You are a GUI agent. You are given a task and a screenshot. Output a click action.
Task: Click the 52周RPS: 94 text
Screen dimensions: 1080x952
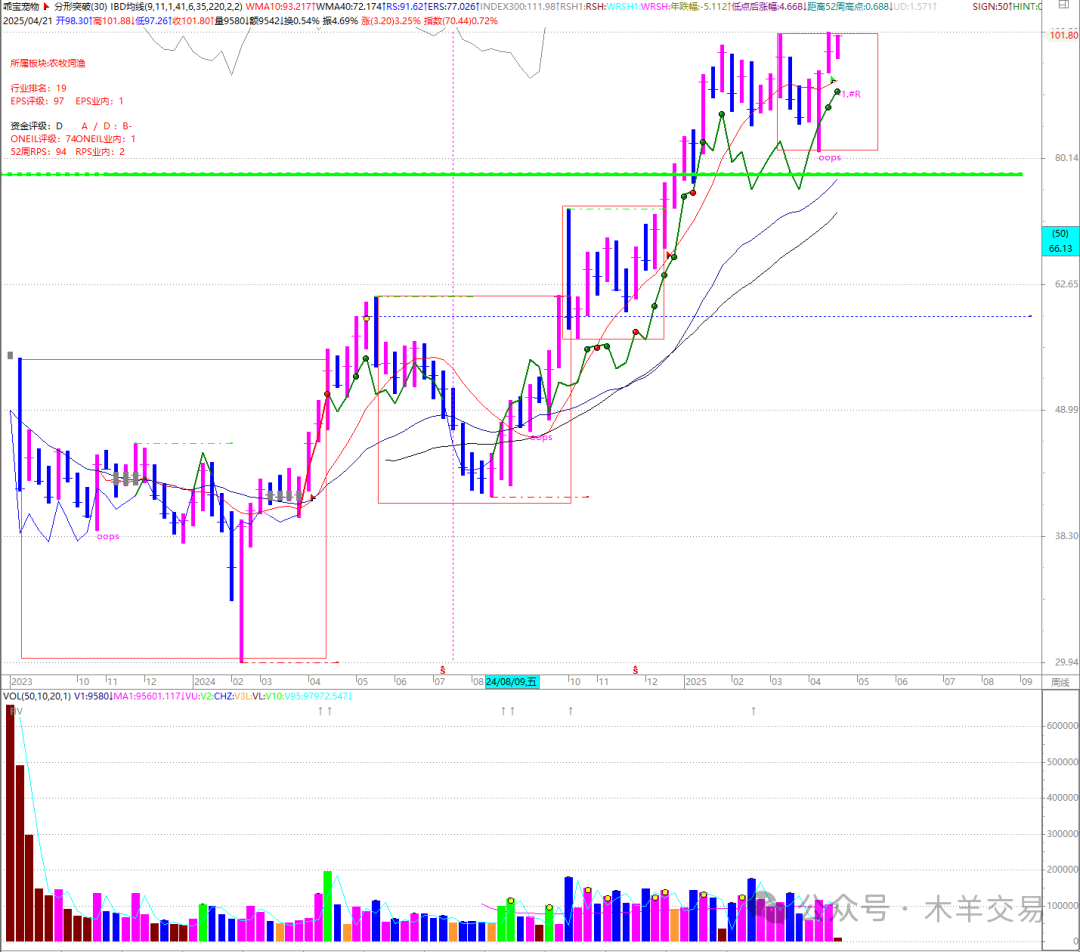click(39, 152)
